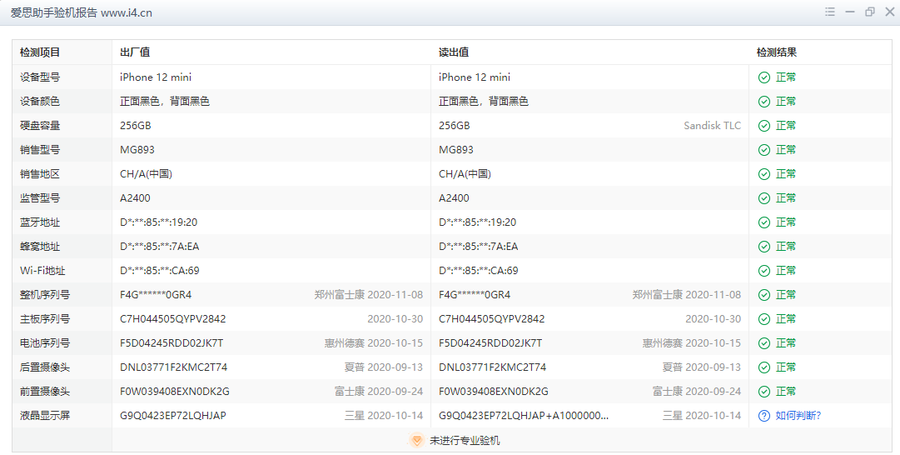Click the green check icon for 整机序列号 row
This screenshot has height=455, width=900.
pyautogui.click(x=764, y=295)
